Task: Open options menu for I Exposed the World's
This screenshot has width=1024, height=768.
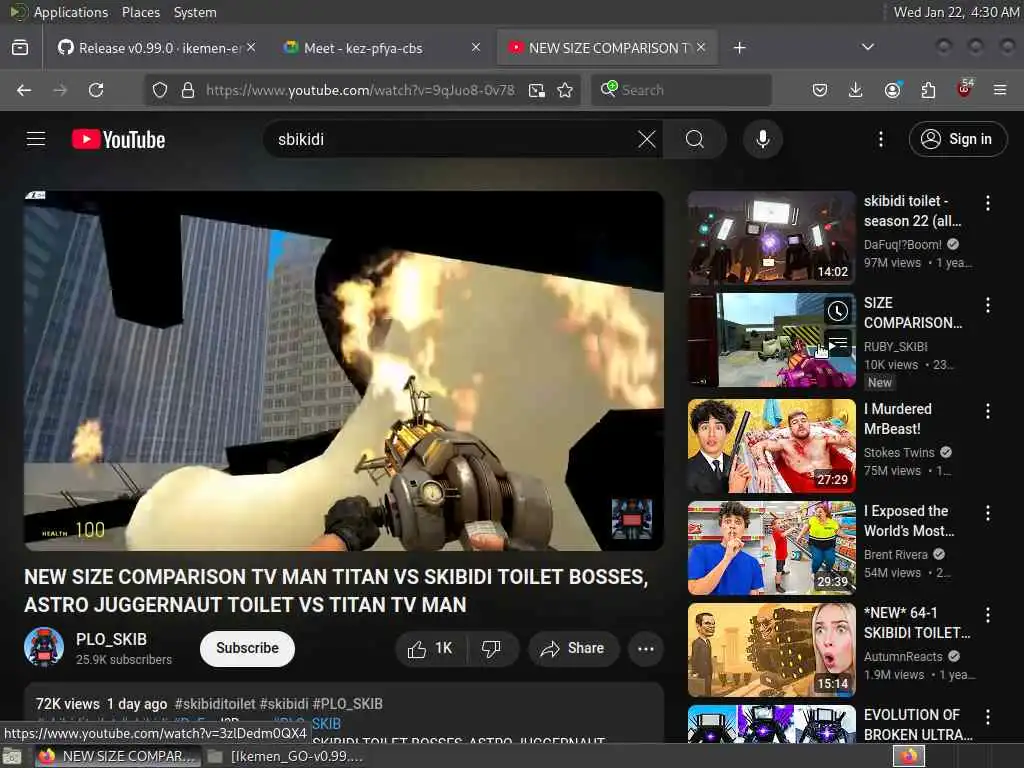Action: click(x=987, y=513)
